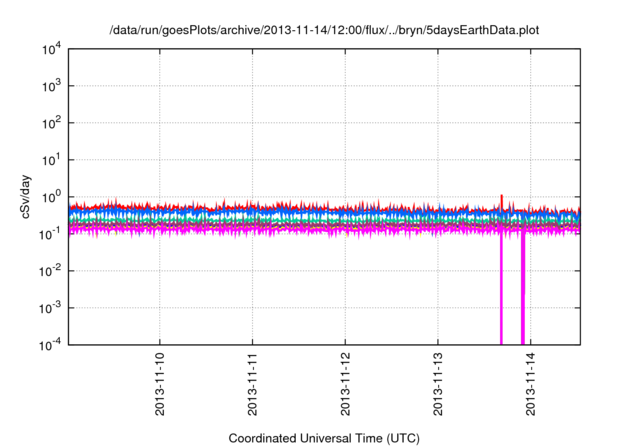Click the 10^4 y-axis tick label

pos(51,50)
